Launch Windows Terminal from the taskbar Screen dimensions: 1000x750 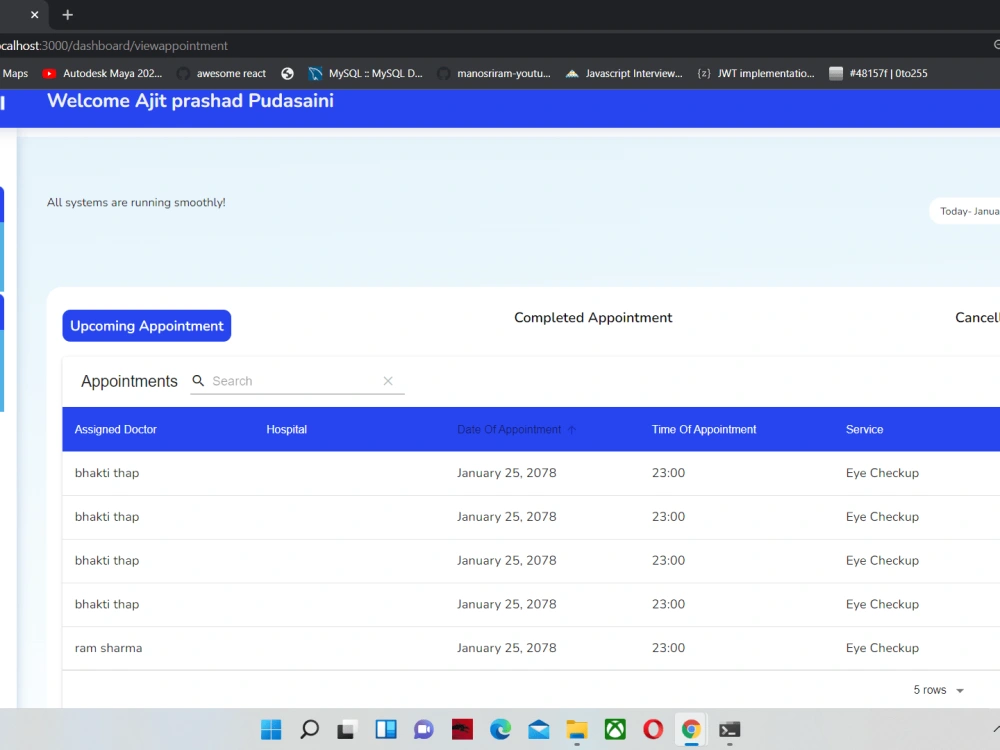click(x=729, y=730)
